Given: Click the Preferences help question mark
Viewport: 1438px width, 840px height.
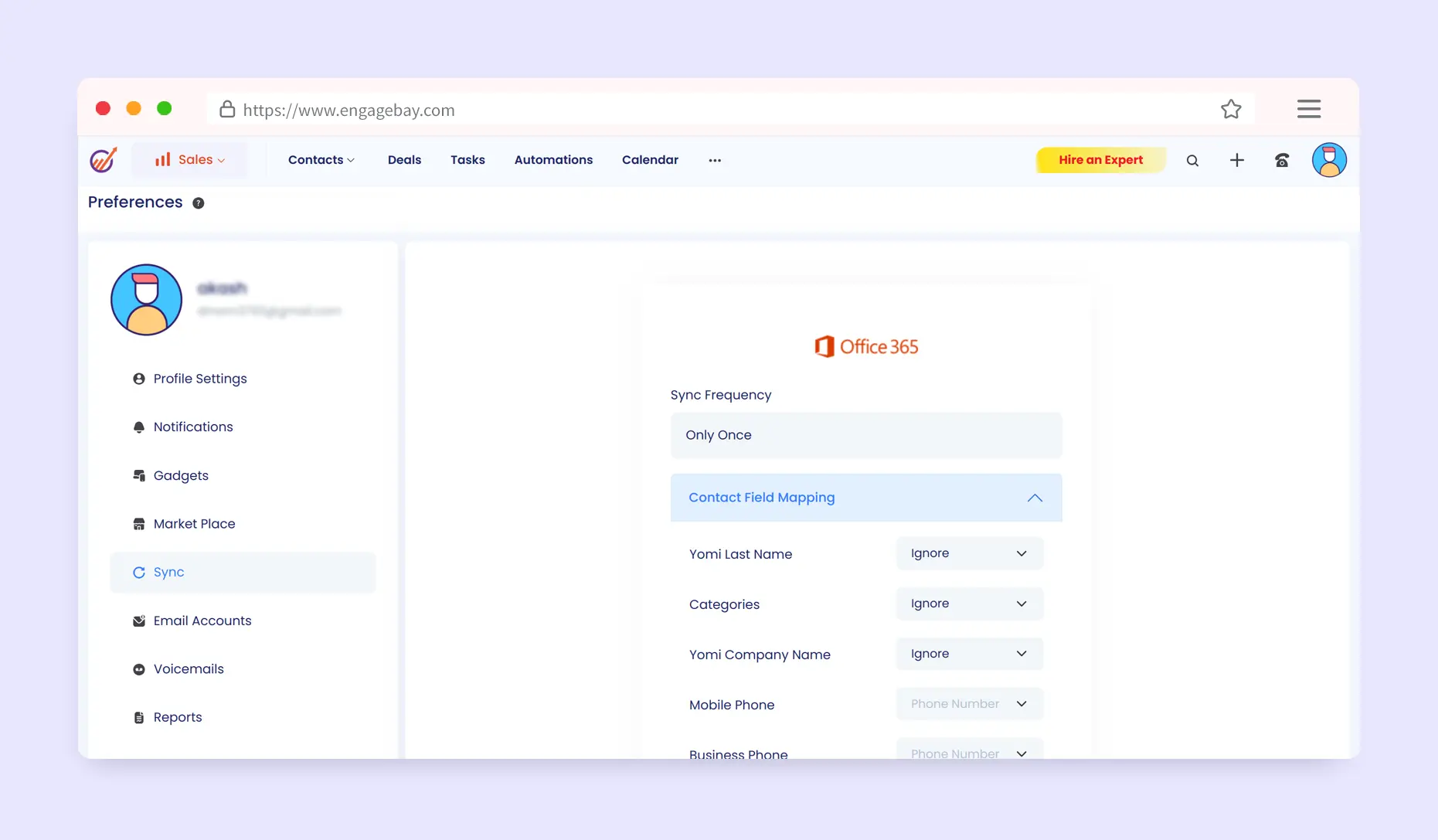Looking at the screenshot, I should click(199, 203).
